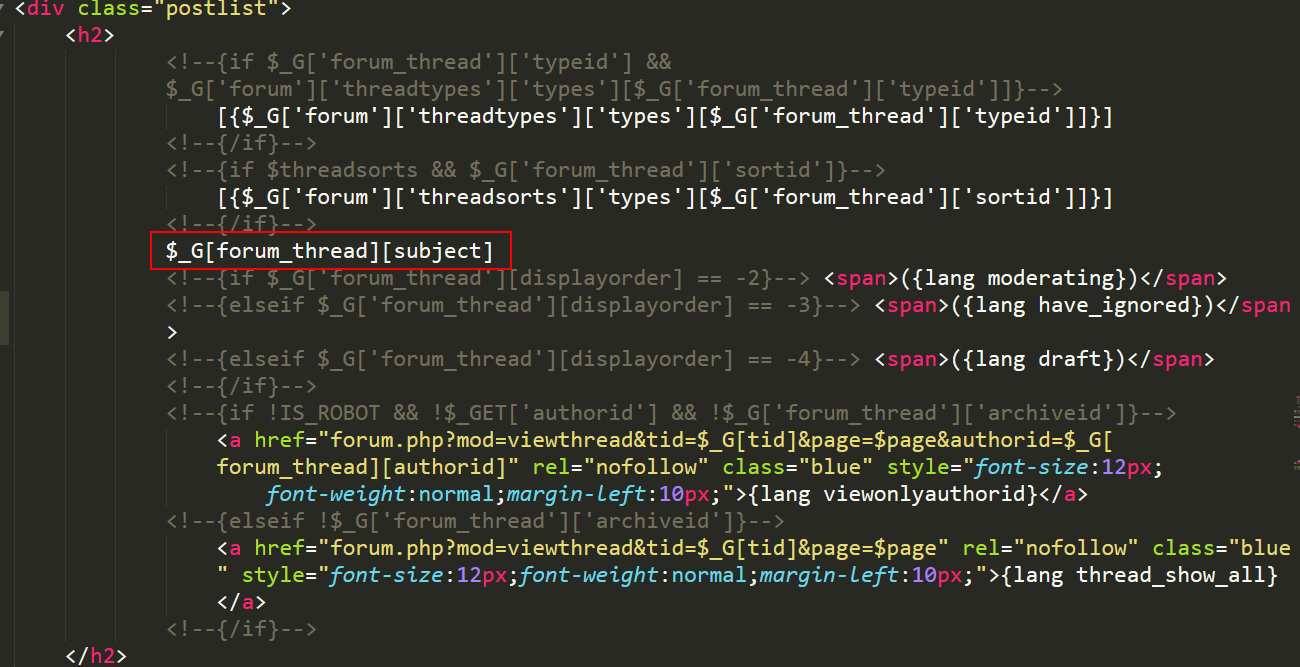Click the line printing ['threadsorts']['types'] in brackets
This screenshot has height=667, width=1300.
coord(665,197)
